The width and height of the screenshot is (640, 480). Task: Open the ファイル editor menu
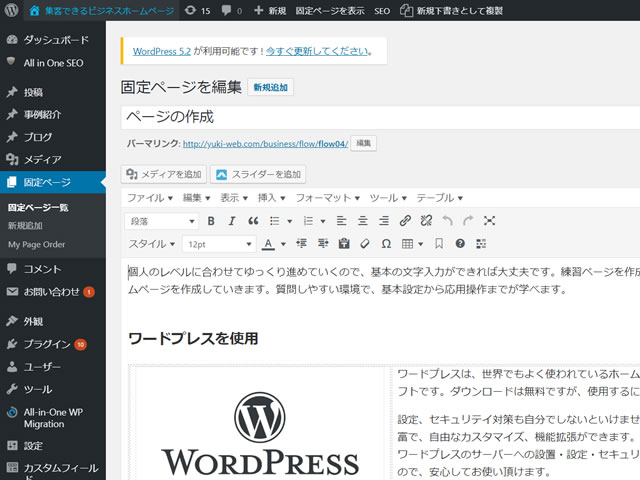150,198
